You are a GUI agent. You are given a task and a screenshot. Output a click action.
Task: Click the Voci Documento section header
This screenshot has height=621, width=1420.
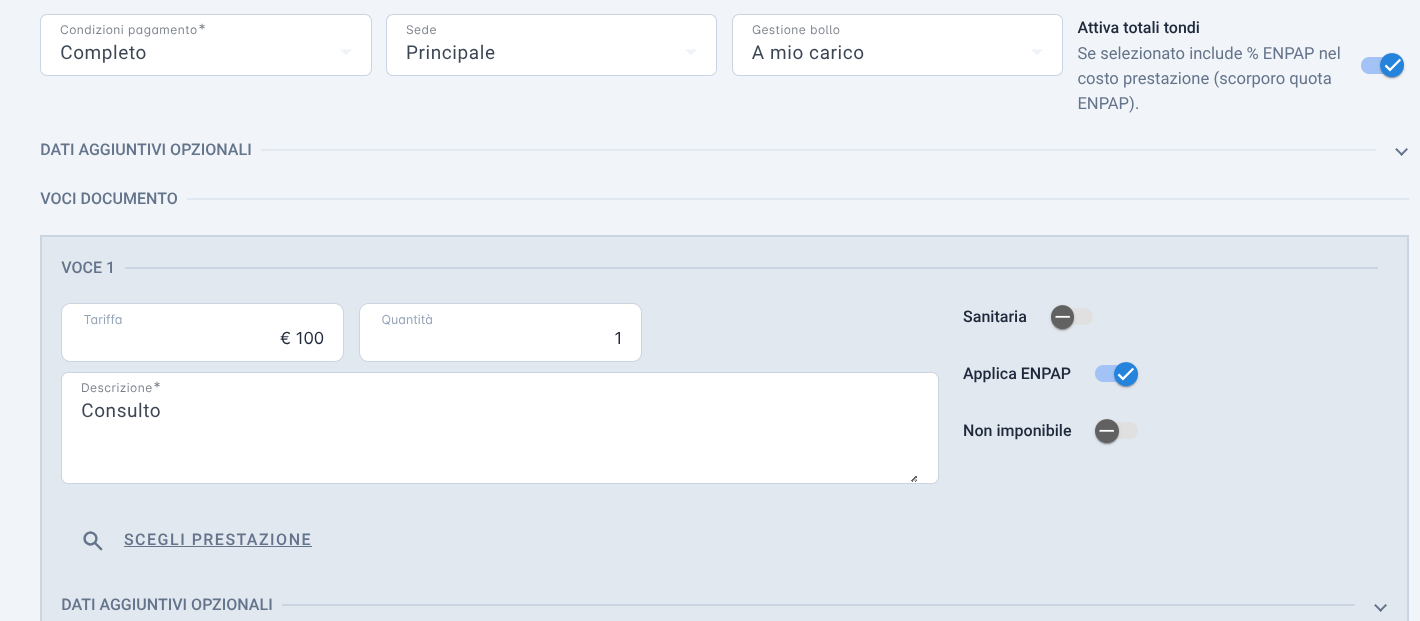[109, 199]
